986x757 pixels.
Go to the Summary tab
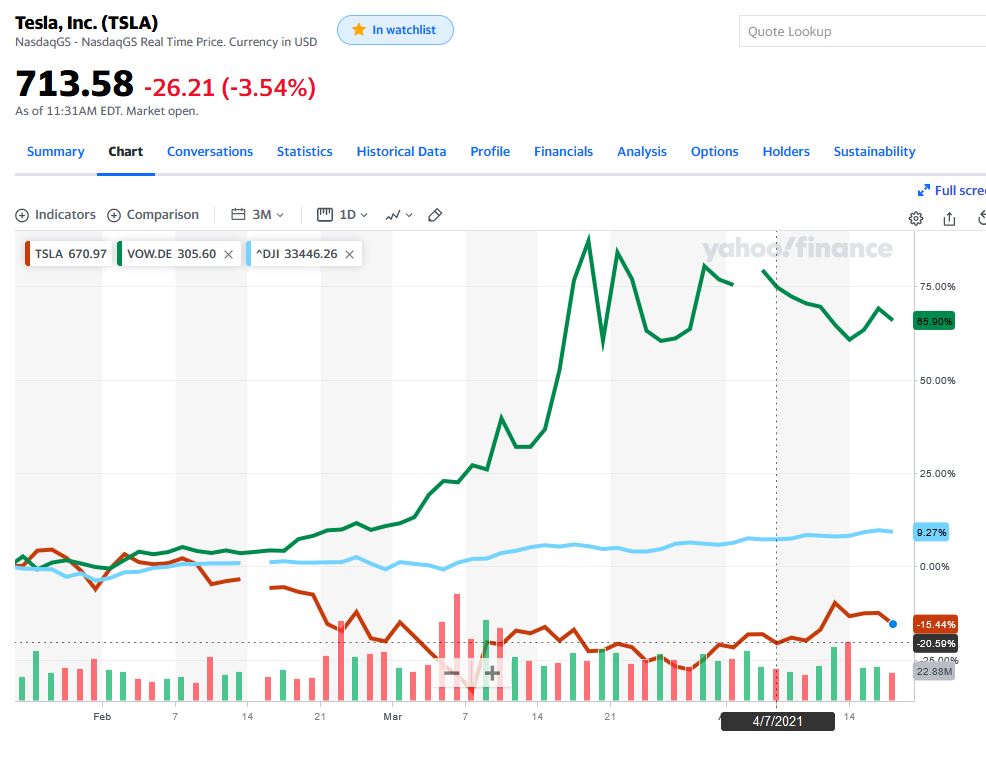pyautogui.click(x=55, y=152)
